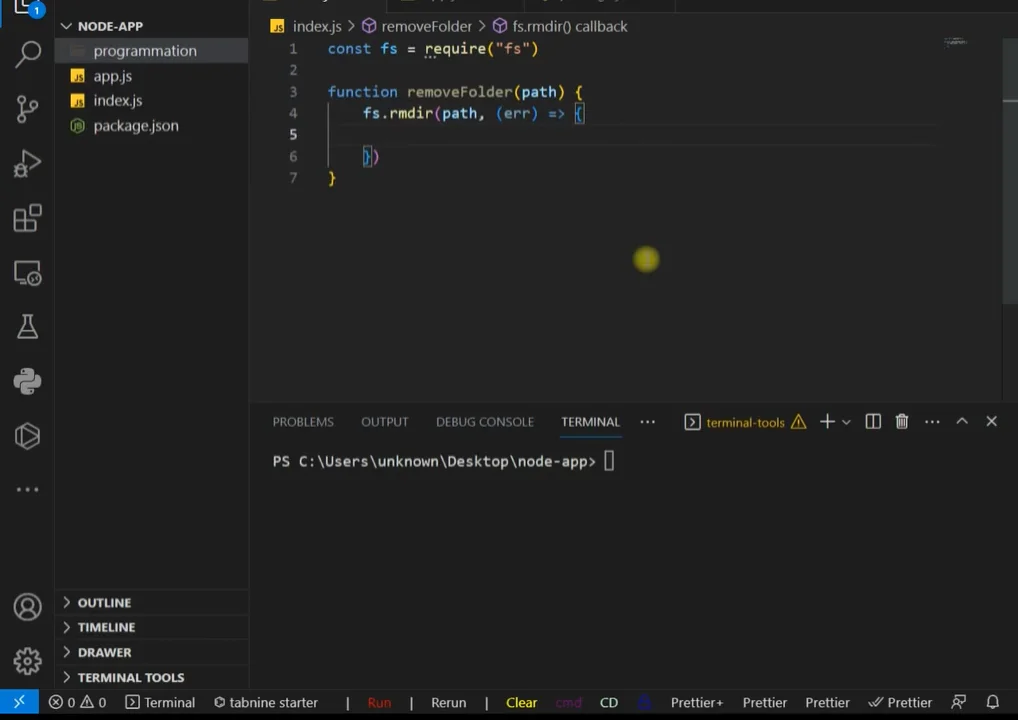1018x720 pixels.
Task: Click the terminal-tools warning triangle icon
Action: tap(799, 422)
